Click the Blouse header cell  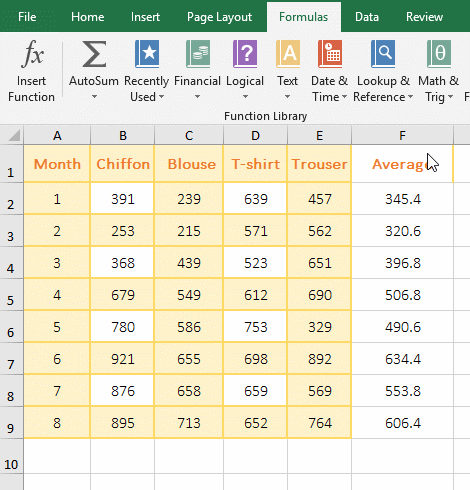[x=189, y=164]
